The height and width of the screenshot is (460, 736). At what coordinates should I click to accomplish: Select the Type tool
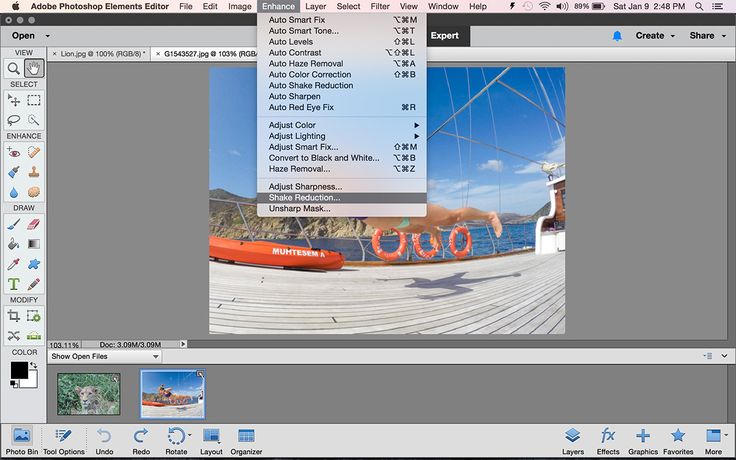point(14,284)
